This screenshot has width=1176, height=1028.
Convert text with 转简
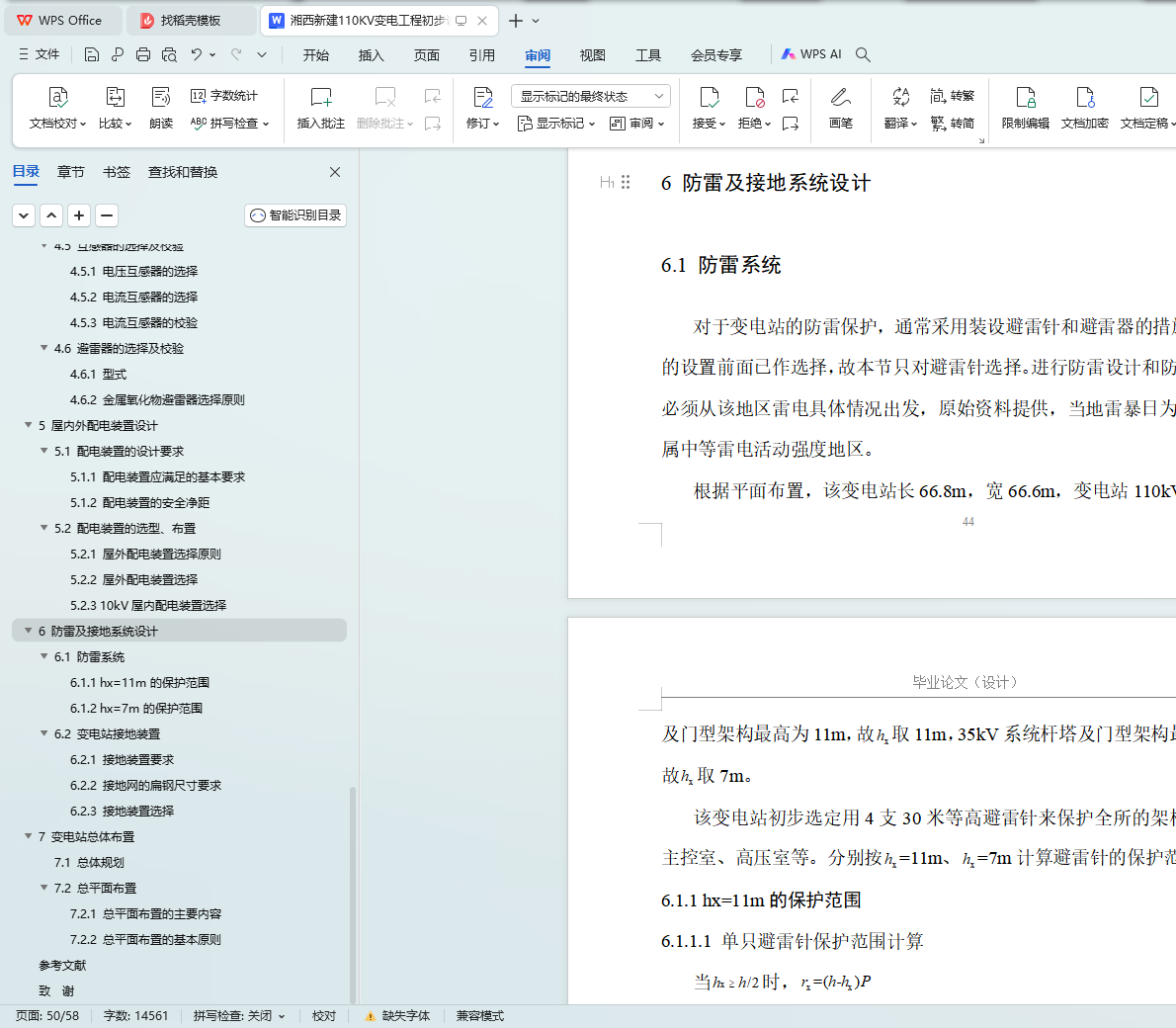pos(952,123)
